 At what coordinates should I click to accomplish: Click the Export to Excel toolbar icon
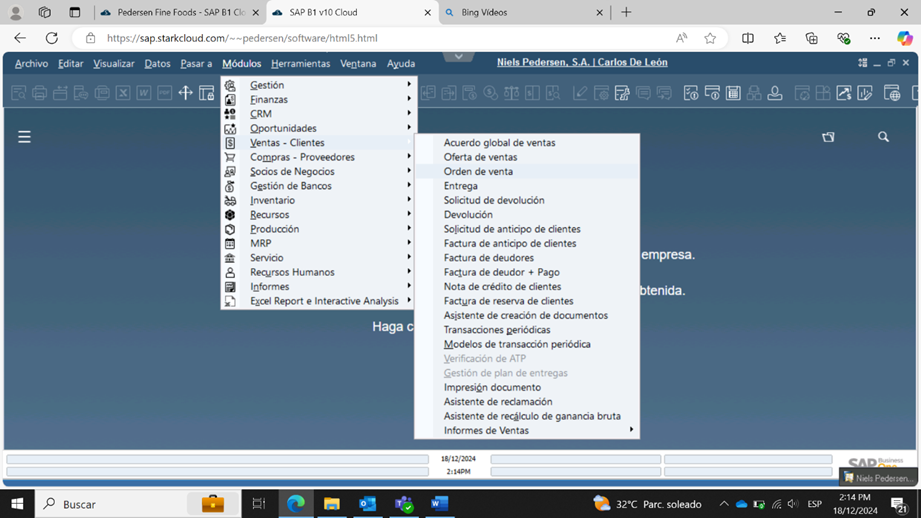(x=123, y=93)
